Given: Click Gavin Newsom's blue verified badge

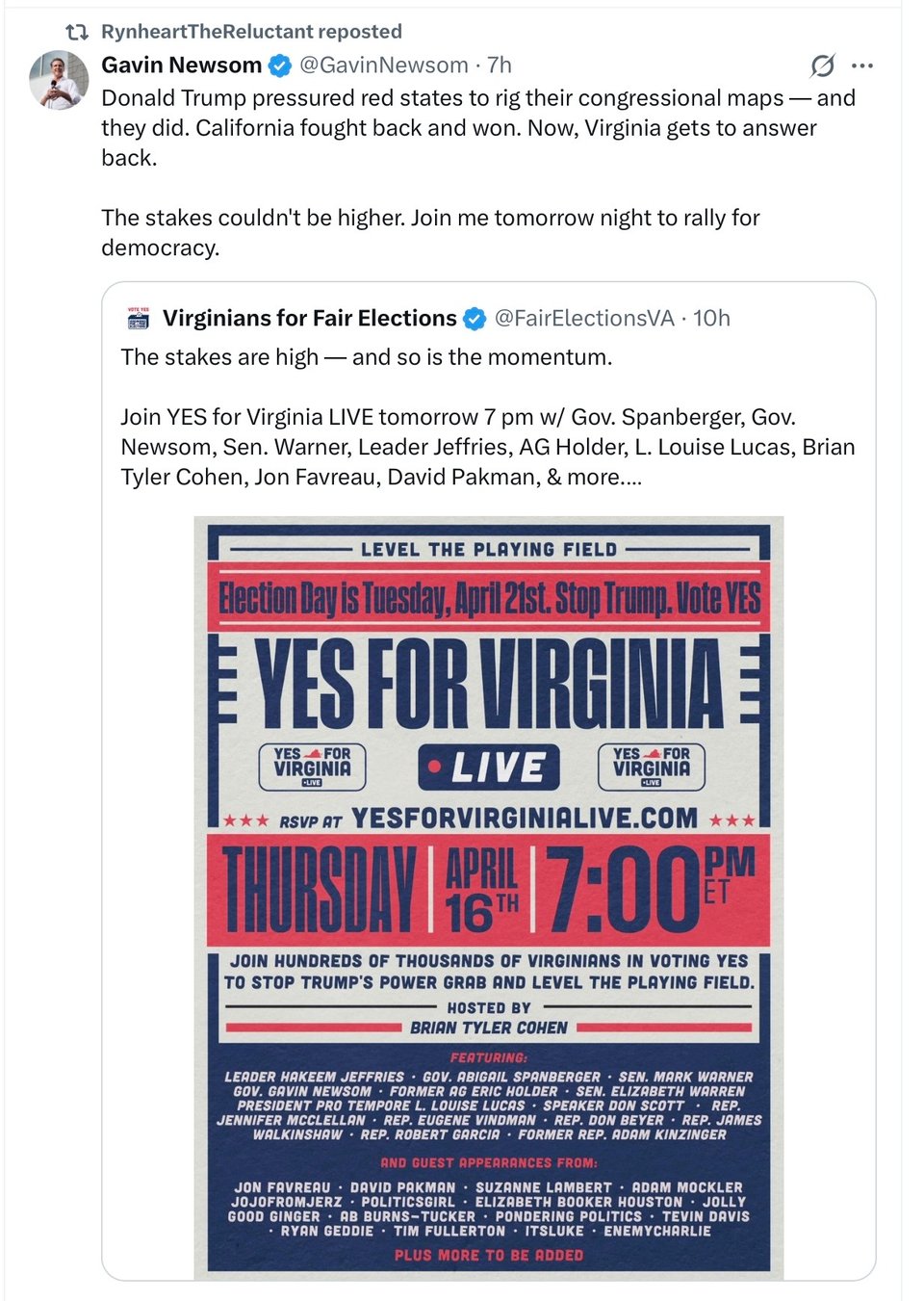Looking at the screenshot, I should tap(279, 65).
